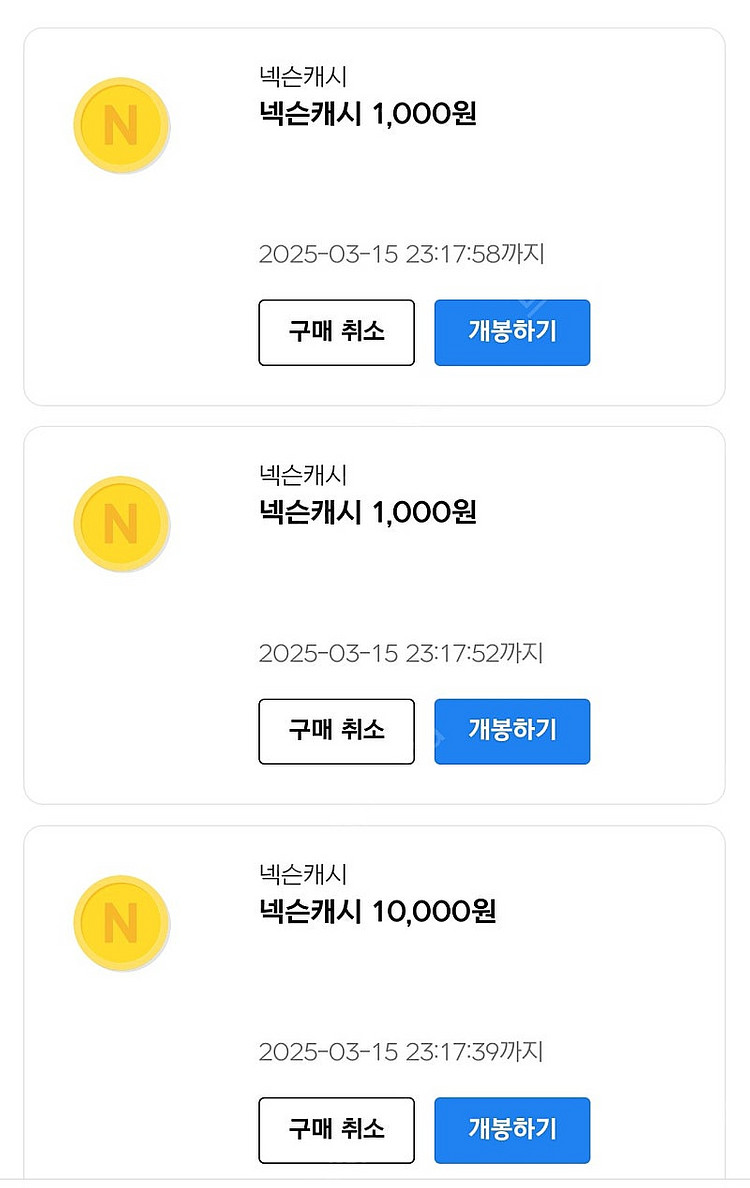This screenshot has width=750, height=1188.
Task: Cancel purchase of card expiring 23:17:52
Action: [x=336, y=731]
